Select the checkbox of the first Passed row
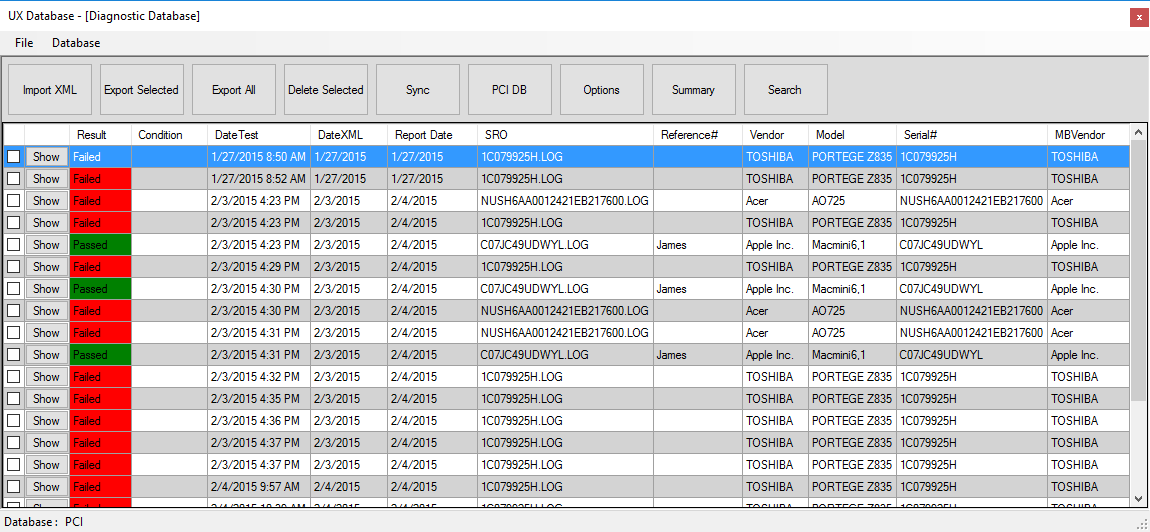The width and height of the screenshot is (1150, 532). pos(14,245)
